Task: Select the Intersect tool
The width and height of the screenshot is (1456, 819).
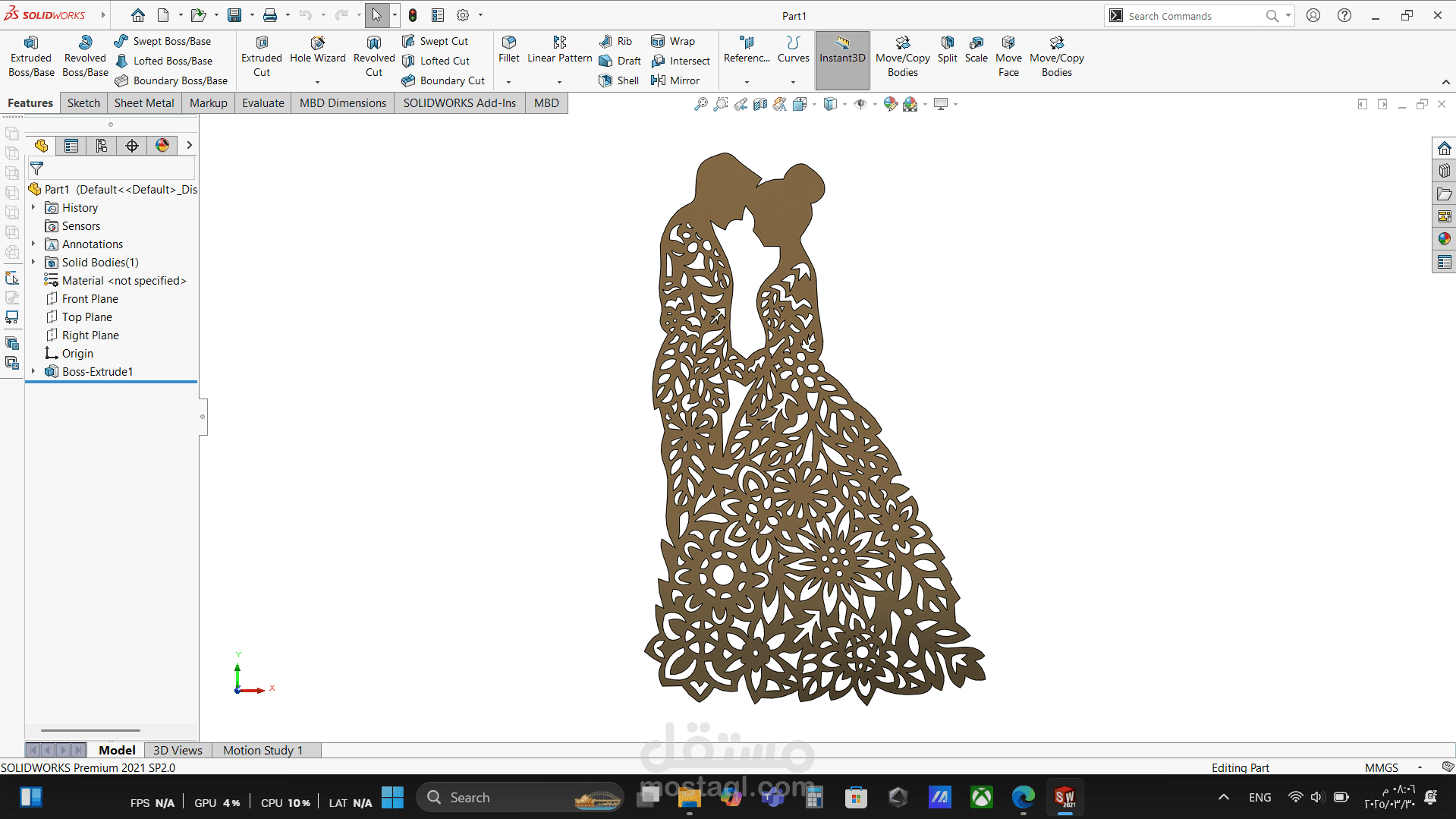Action: click(681, 61)
